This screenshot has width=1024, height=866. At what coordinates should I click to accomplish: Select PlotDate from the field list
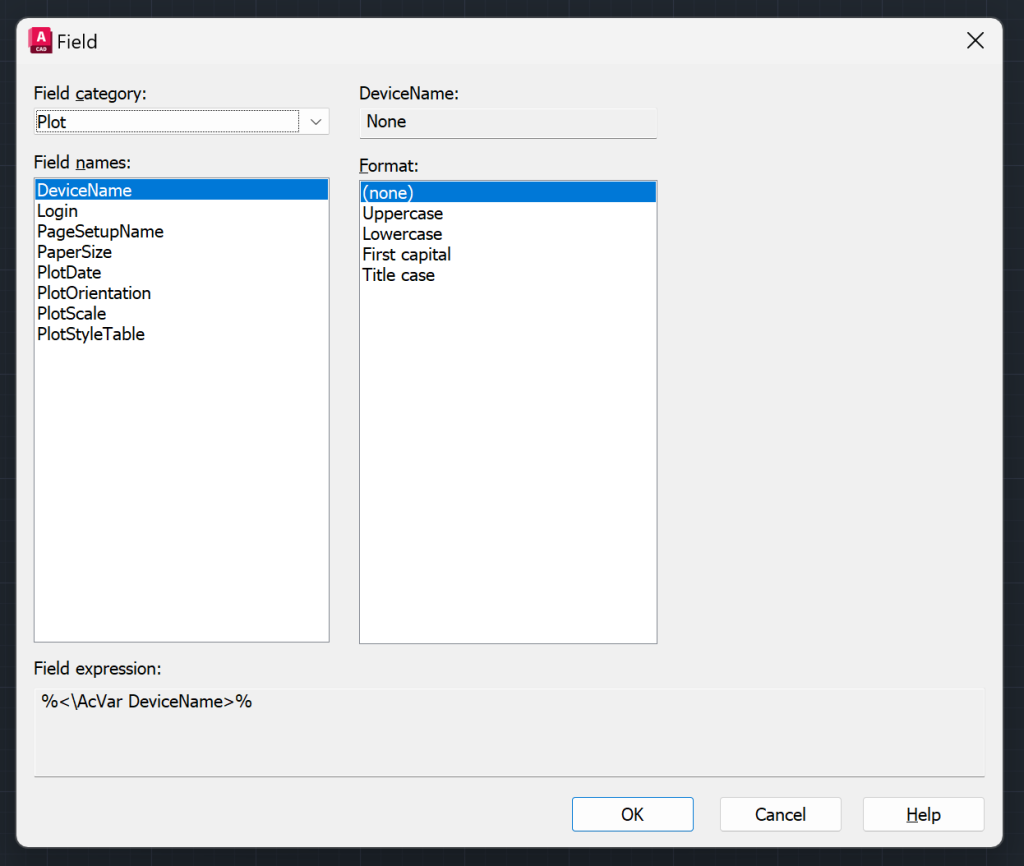68,272
